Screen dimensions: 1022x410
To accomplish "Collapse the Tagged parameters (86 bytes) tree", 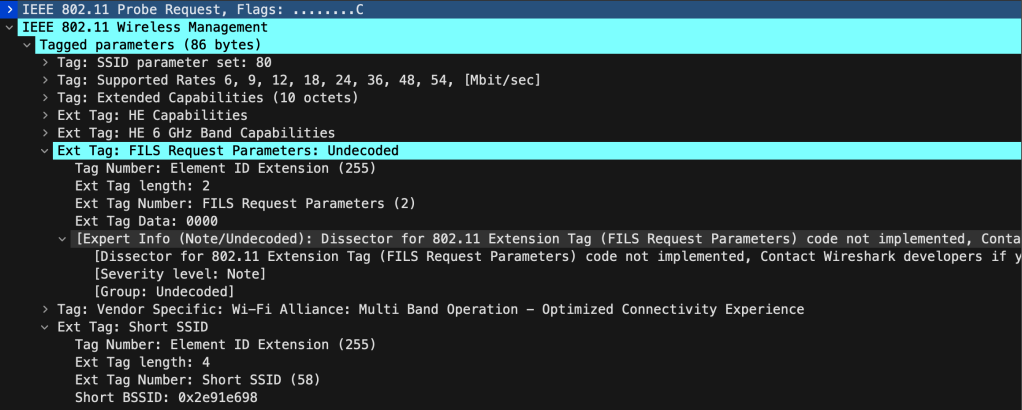I will click(27, 45).
